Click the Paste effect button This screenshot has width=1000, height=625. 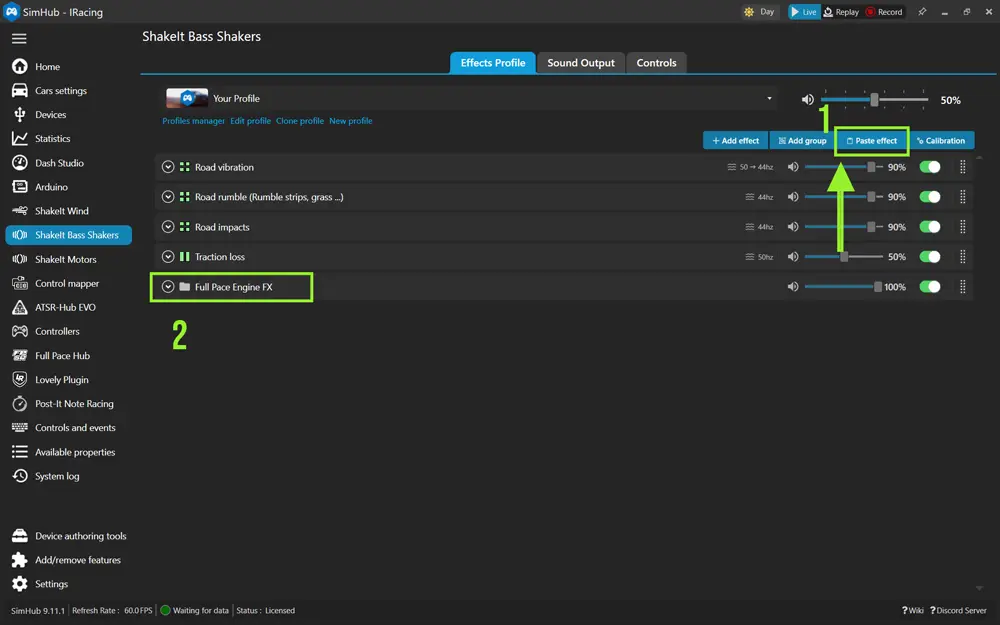click(x=871, y=141)
